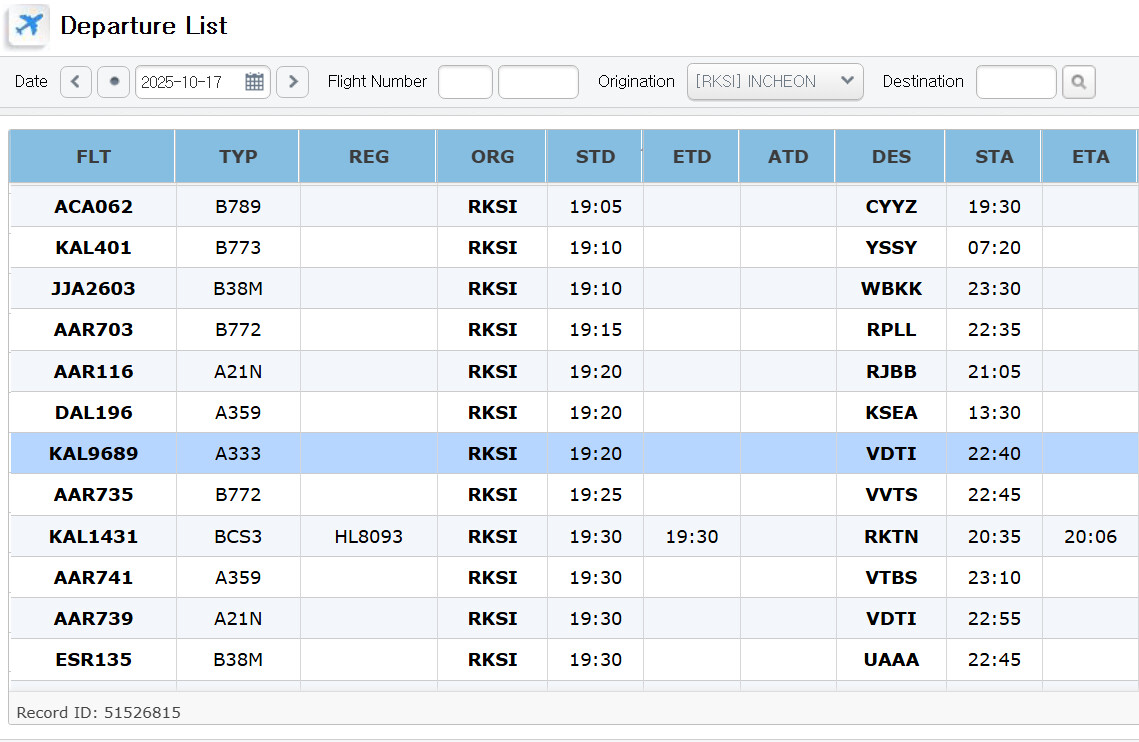The height and width of the screenshot is (742, 1139).
Task: Select the highlighted KAL9689 row
Action: click(x=94, y=453)
